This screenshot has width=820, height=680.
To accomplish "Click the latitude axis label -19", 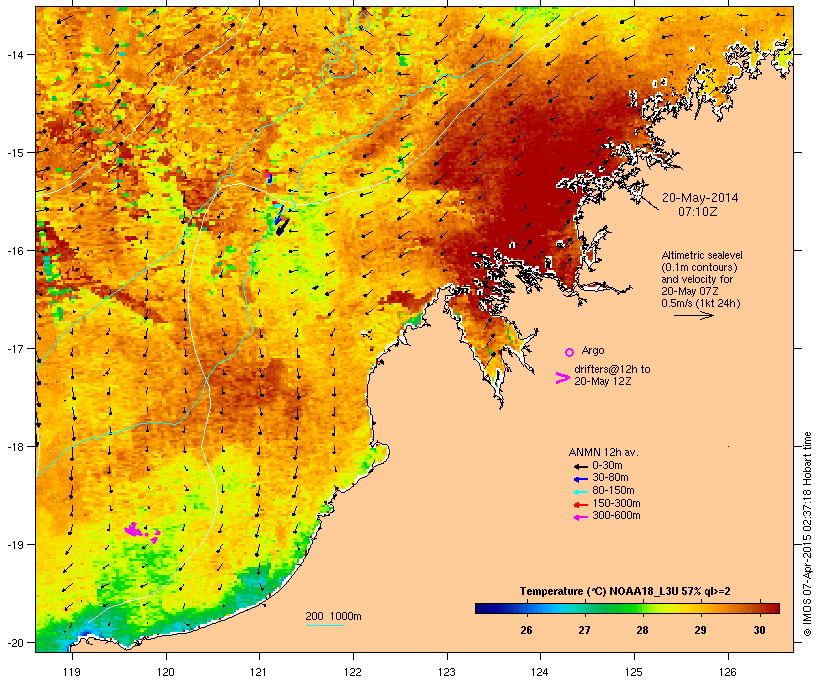I will click(15, 545).
